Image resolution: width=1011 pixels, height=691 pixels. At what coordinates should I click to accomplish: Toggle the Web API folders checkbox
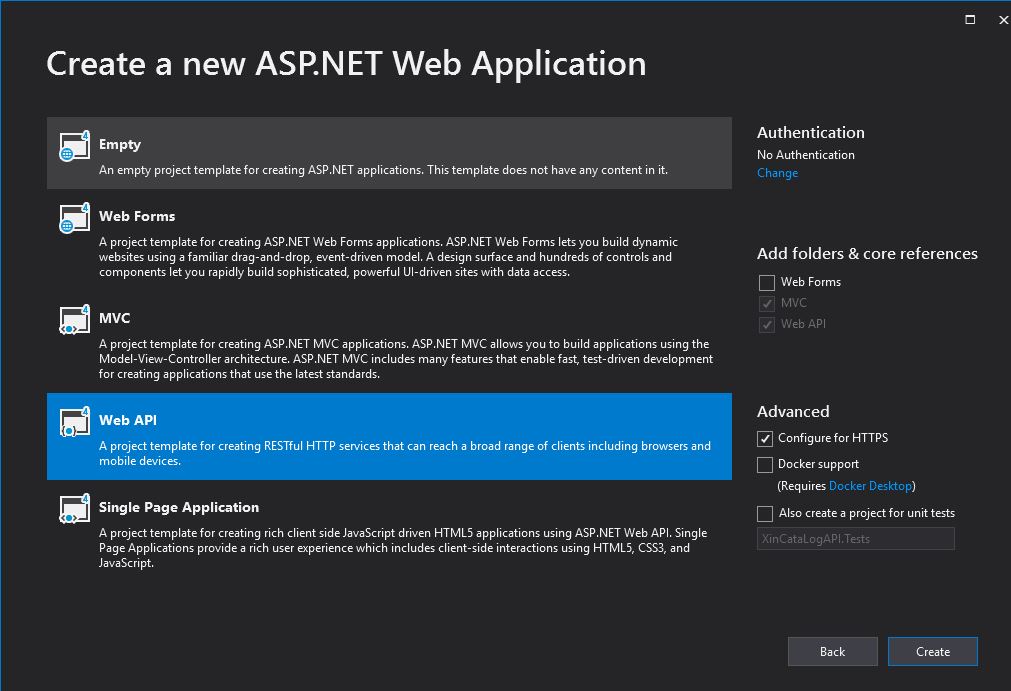pyautogui.click(x=767, y=324)
